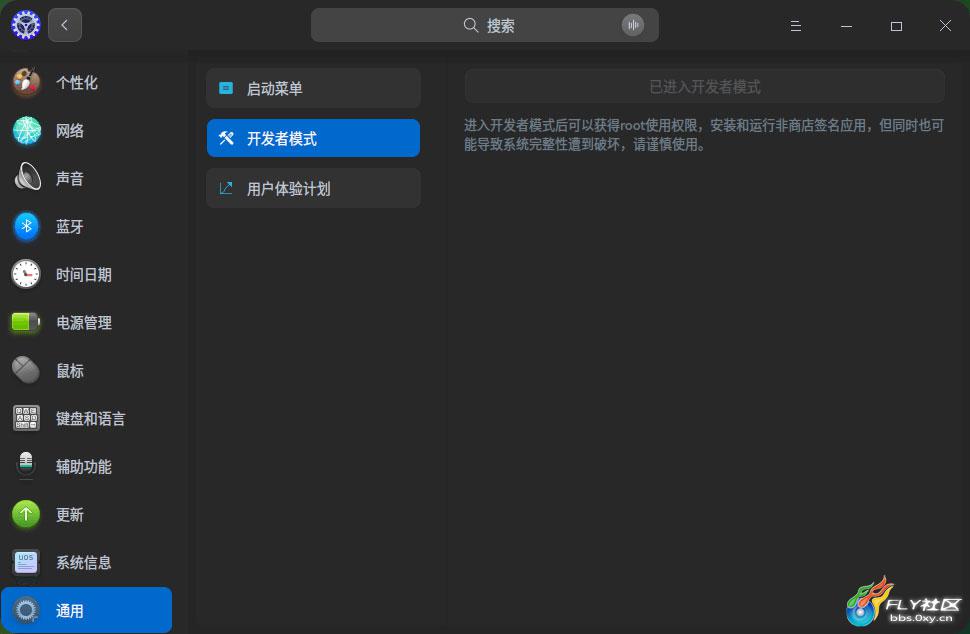Minimize the Control Center window

point(846,26)
